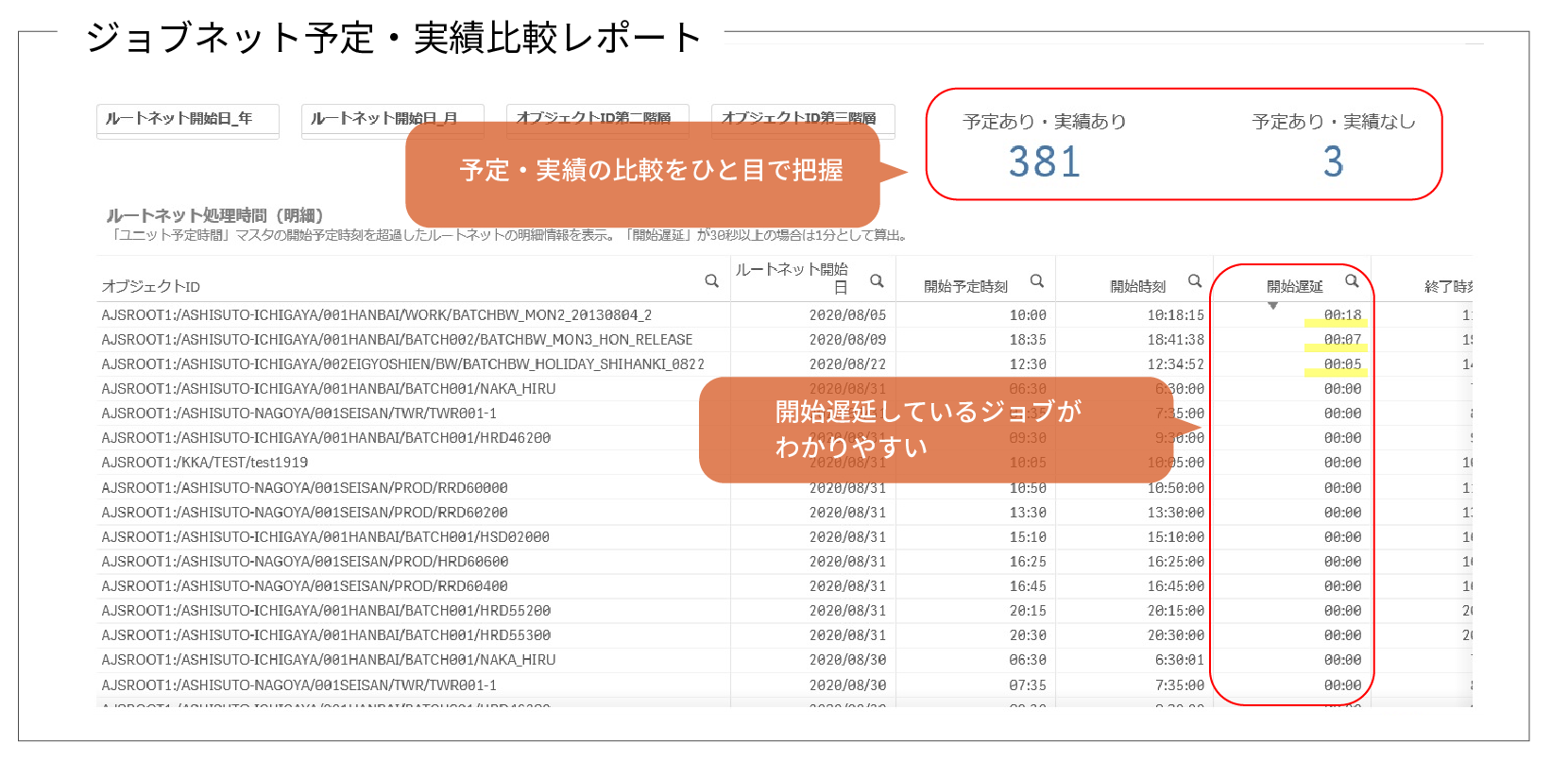Screen dimensions: 1568x777
Task: Open search for 開始予定時刻 column
Action: (x=1036, y=280)
